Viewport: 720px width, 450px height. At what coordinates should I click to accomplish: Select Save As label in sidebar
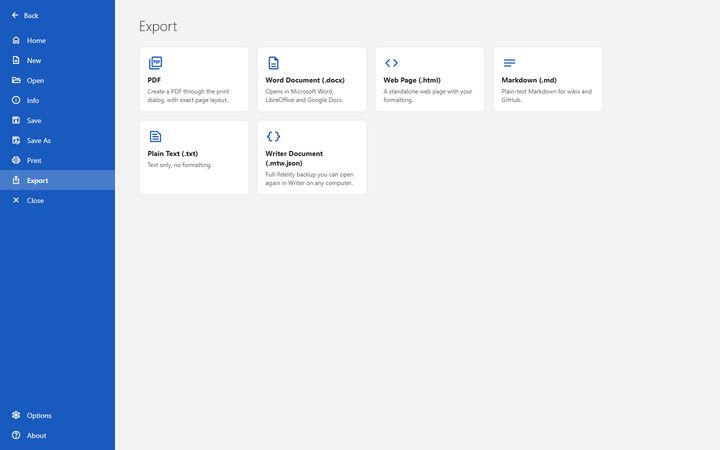(39, 141)
